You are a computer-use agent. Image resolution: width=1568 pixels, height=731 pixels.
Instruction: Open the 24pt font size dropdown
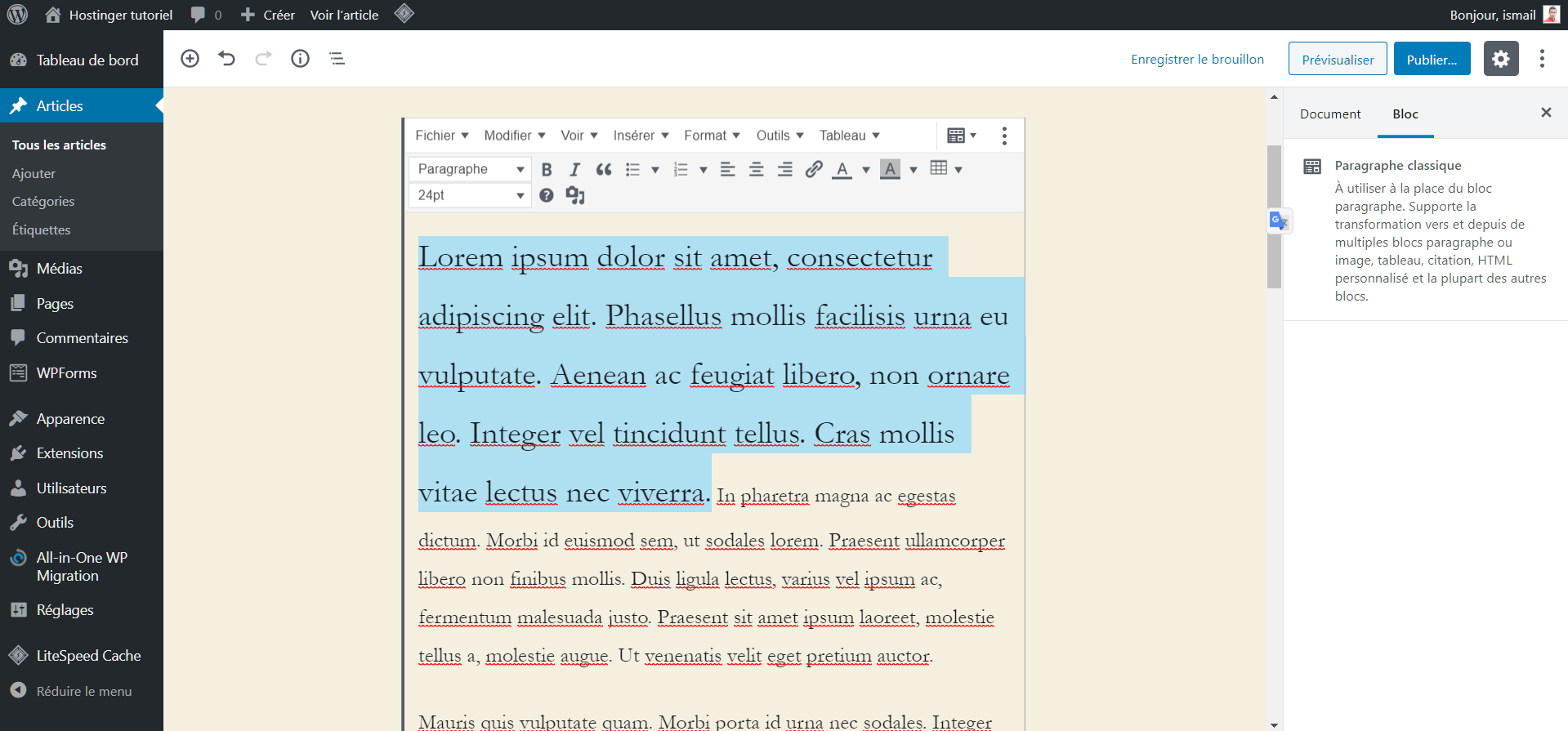(x=470, y=195)
